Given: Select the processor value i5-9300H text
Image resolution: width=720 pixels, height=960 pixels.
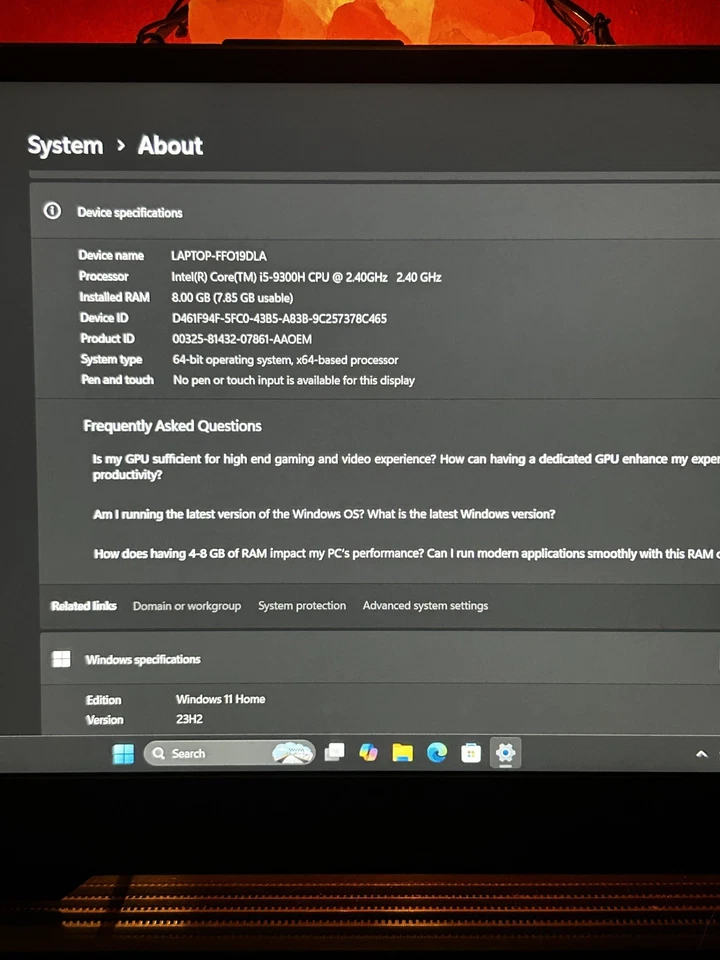Looking at the screenshot, I should (306, 277).
